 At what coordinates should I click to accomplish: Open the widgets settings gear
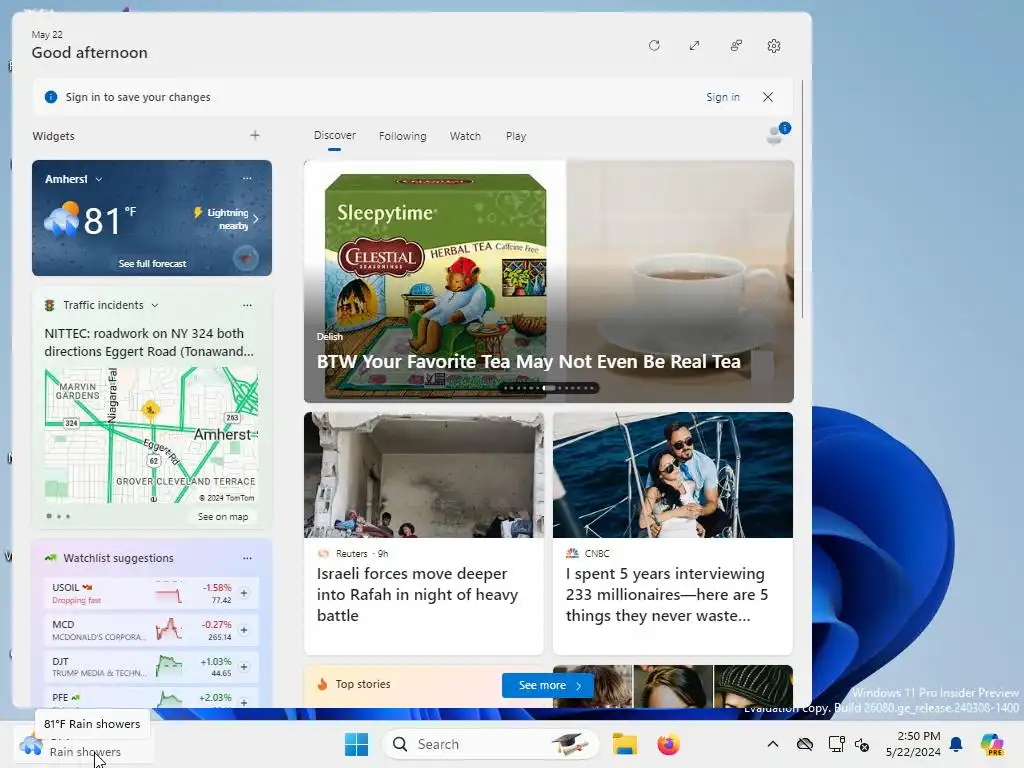coord(774,46)
